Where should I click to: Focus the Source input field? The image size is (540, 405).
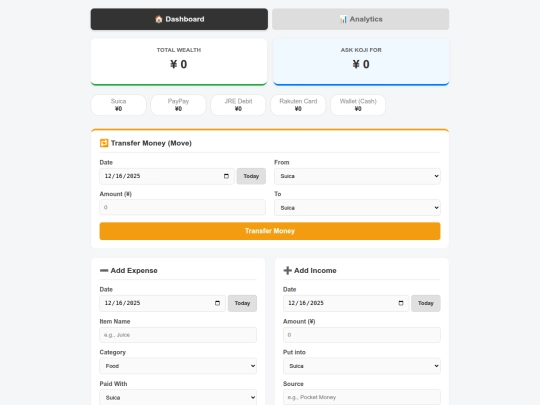pyautogui.click(x=362, y=397)
